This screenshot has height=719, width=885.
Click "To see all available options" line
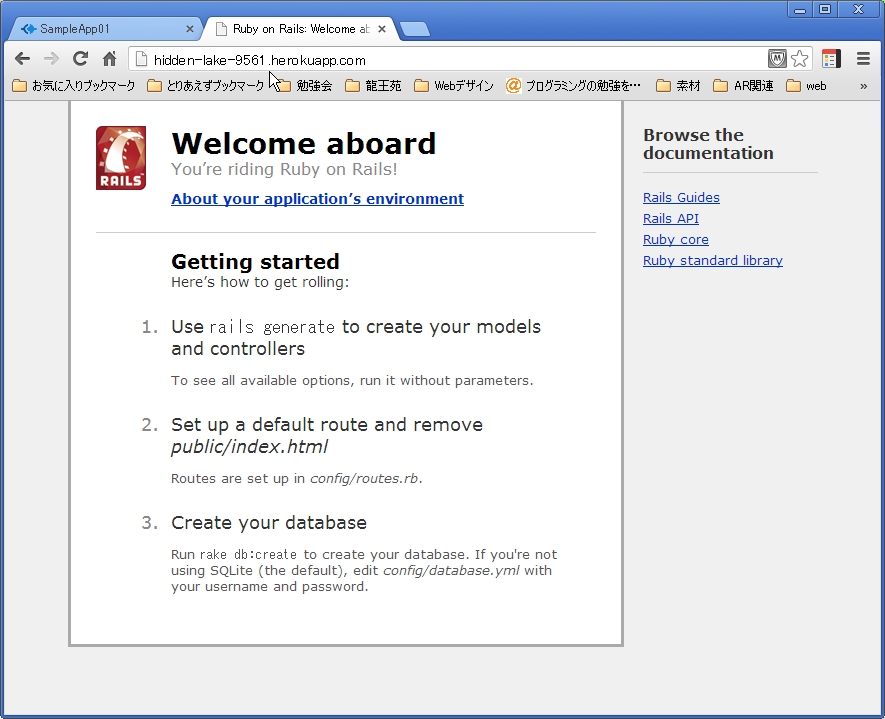[352, 380]
